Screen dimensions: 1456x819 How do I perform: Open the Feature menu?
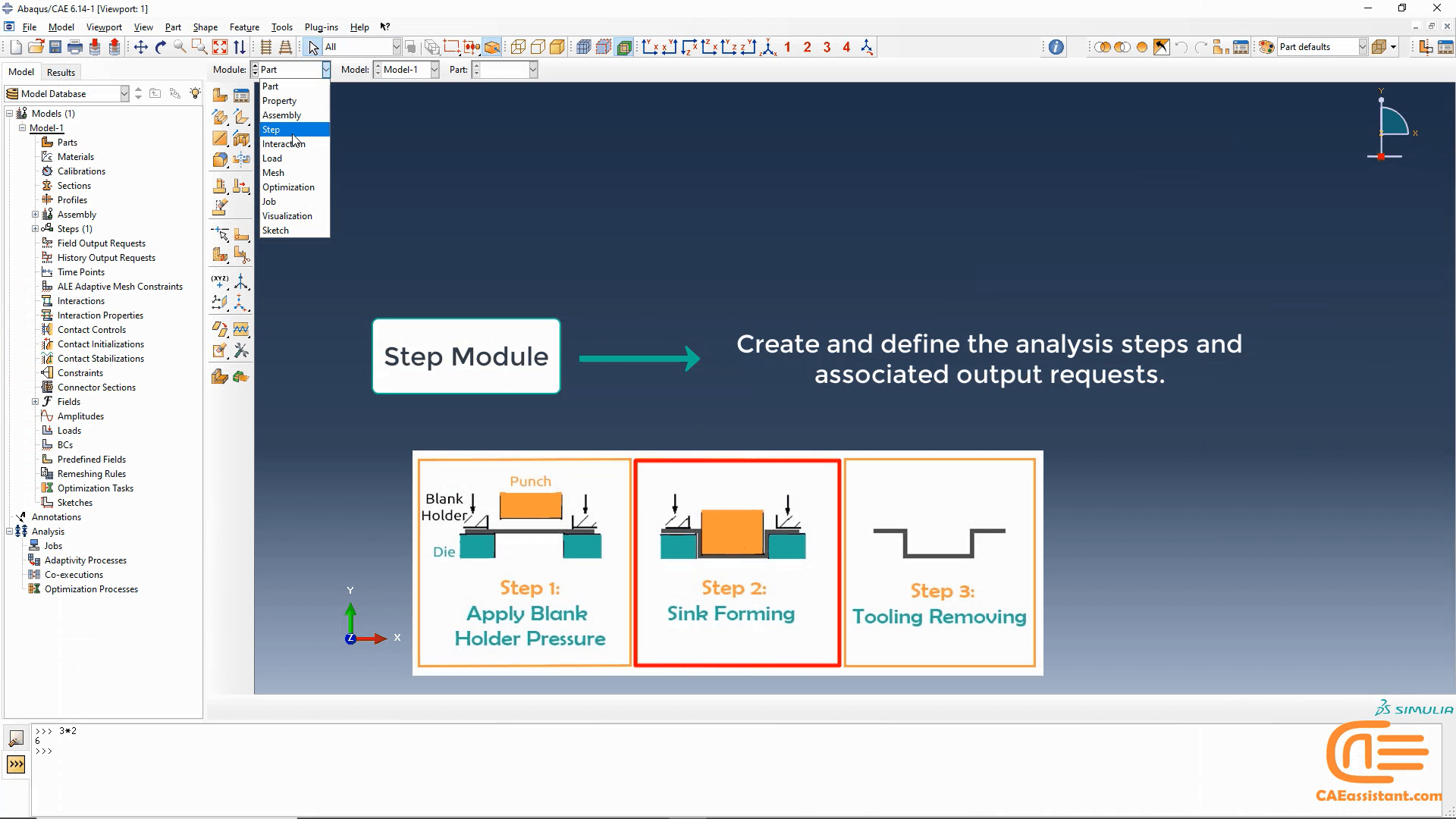244,27
